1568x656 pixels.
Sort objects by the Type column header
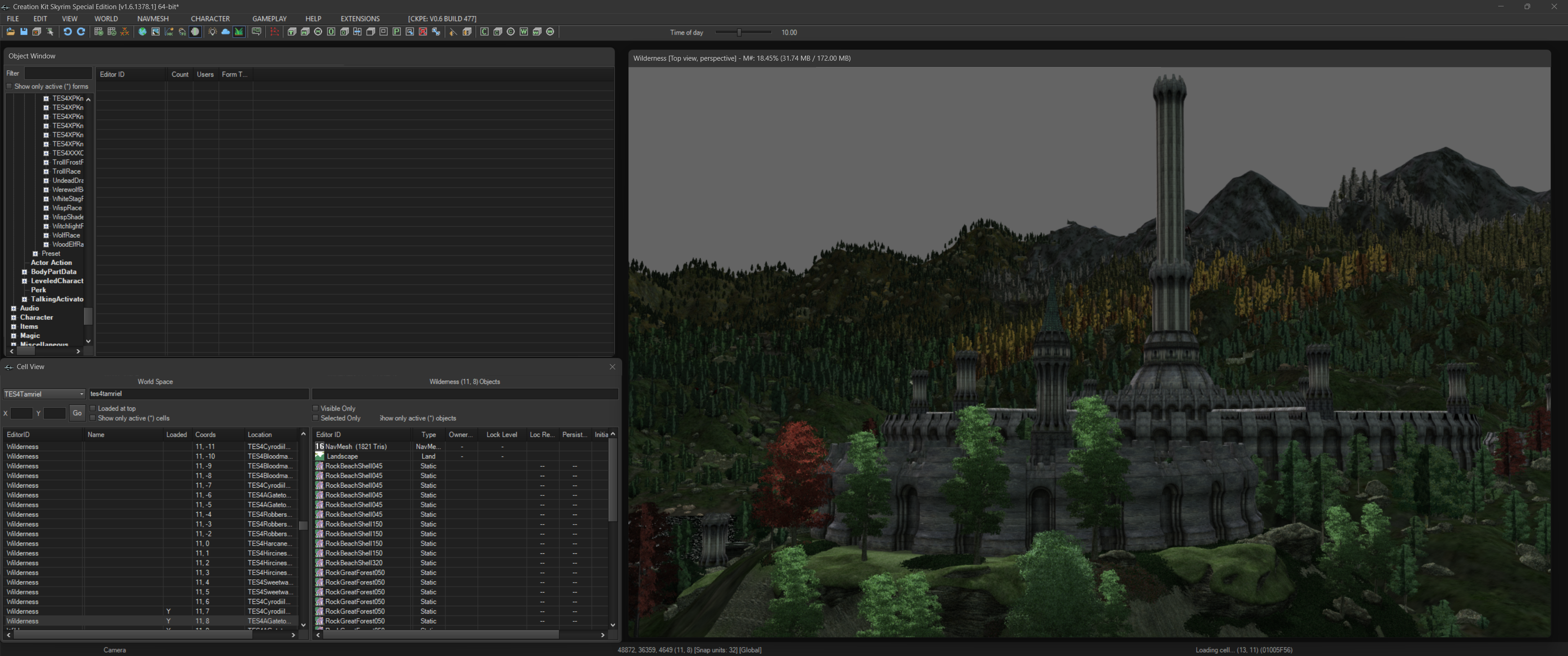click(x=429, y=434)
